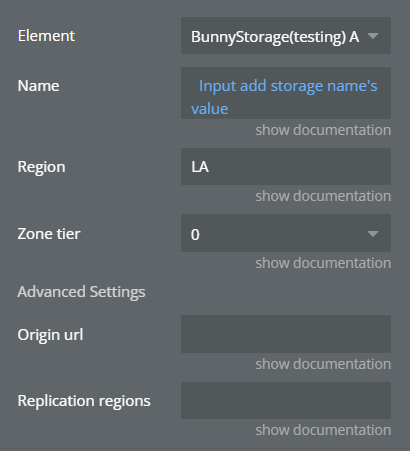The image size is (410, 451).
Task: Click the Name label
Action: pyautogui.click(x=38, y=86)
